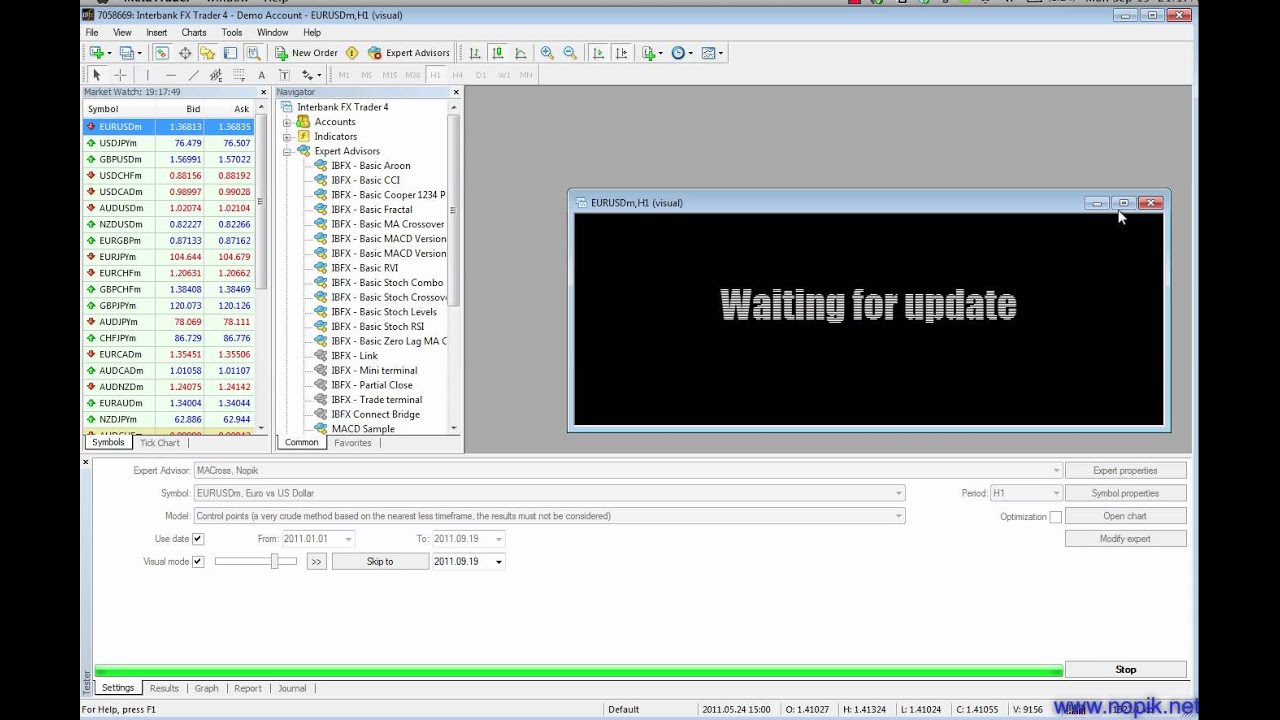Expand the Accounts tree node

(x=287, y=122)
